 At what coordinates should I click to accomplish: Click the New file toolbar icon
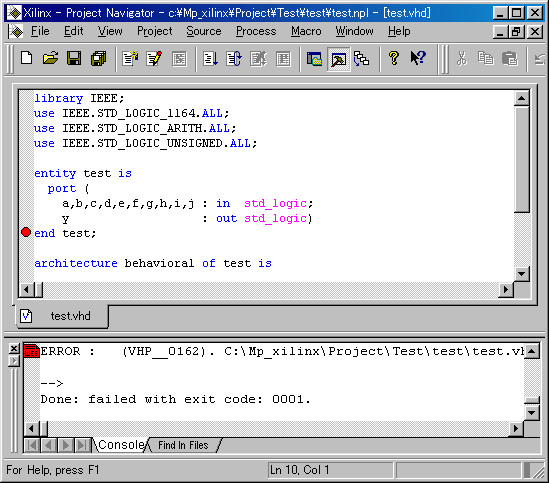pos(27,58)
